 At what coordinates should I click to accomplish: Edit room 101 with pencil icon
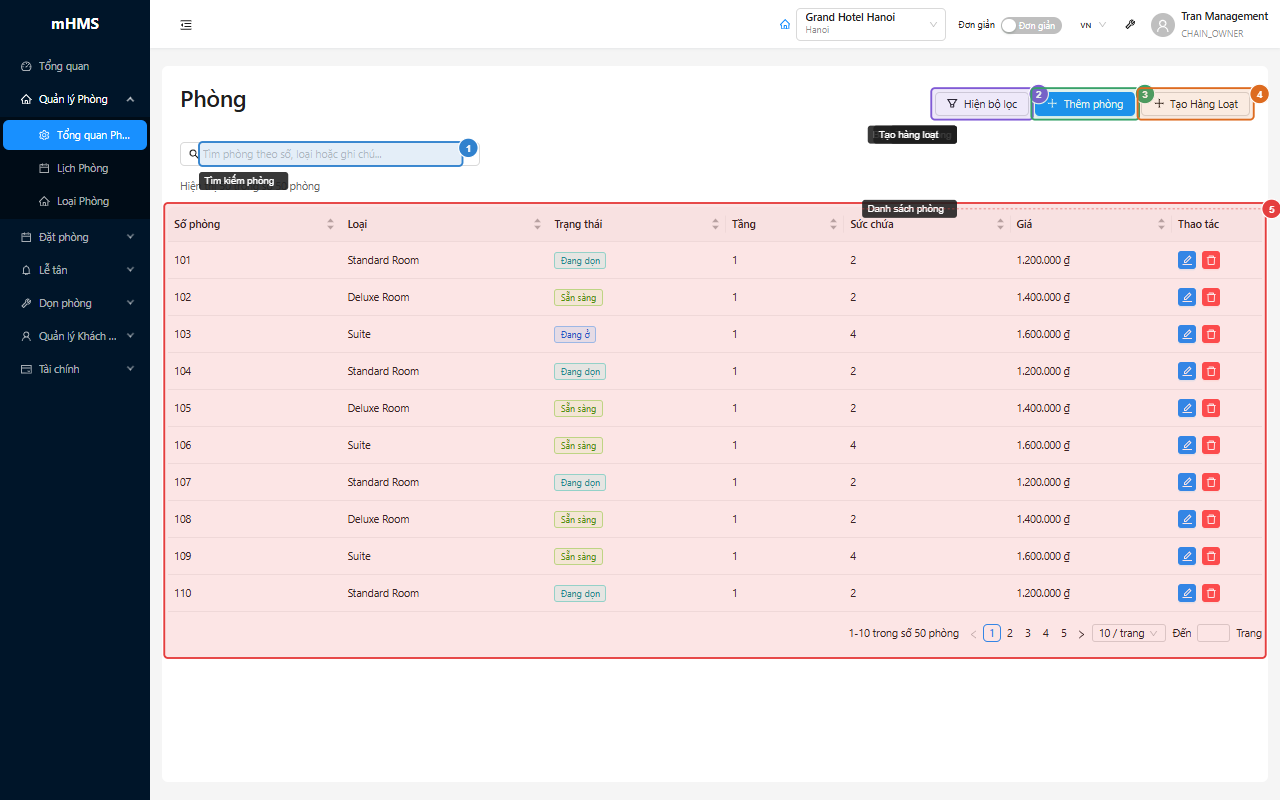click(x=1187, y=260)
